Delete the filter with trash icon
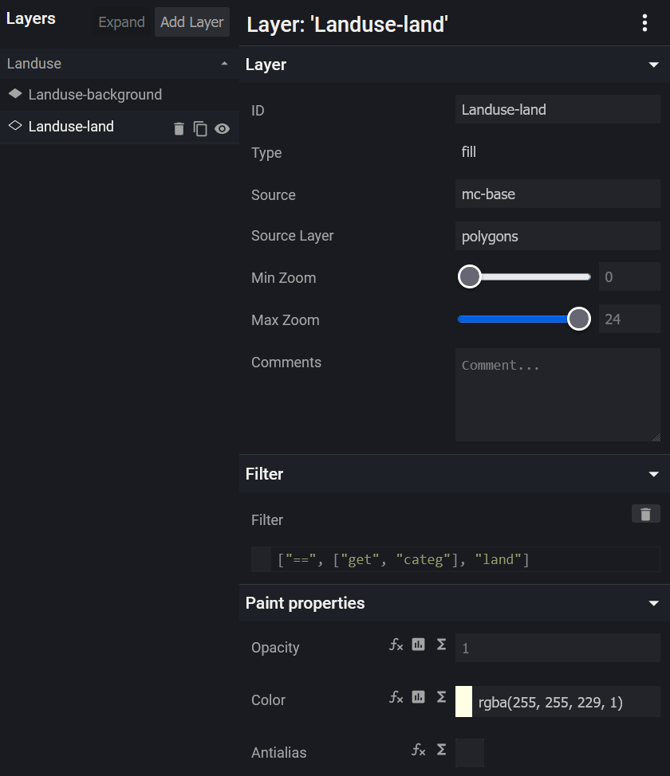The width and height of the screenshot is (670, 776). [x=645, y=514]
